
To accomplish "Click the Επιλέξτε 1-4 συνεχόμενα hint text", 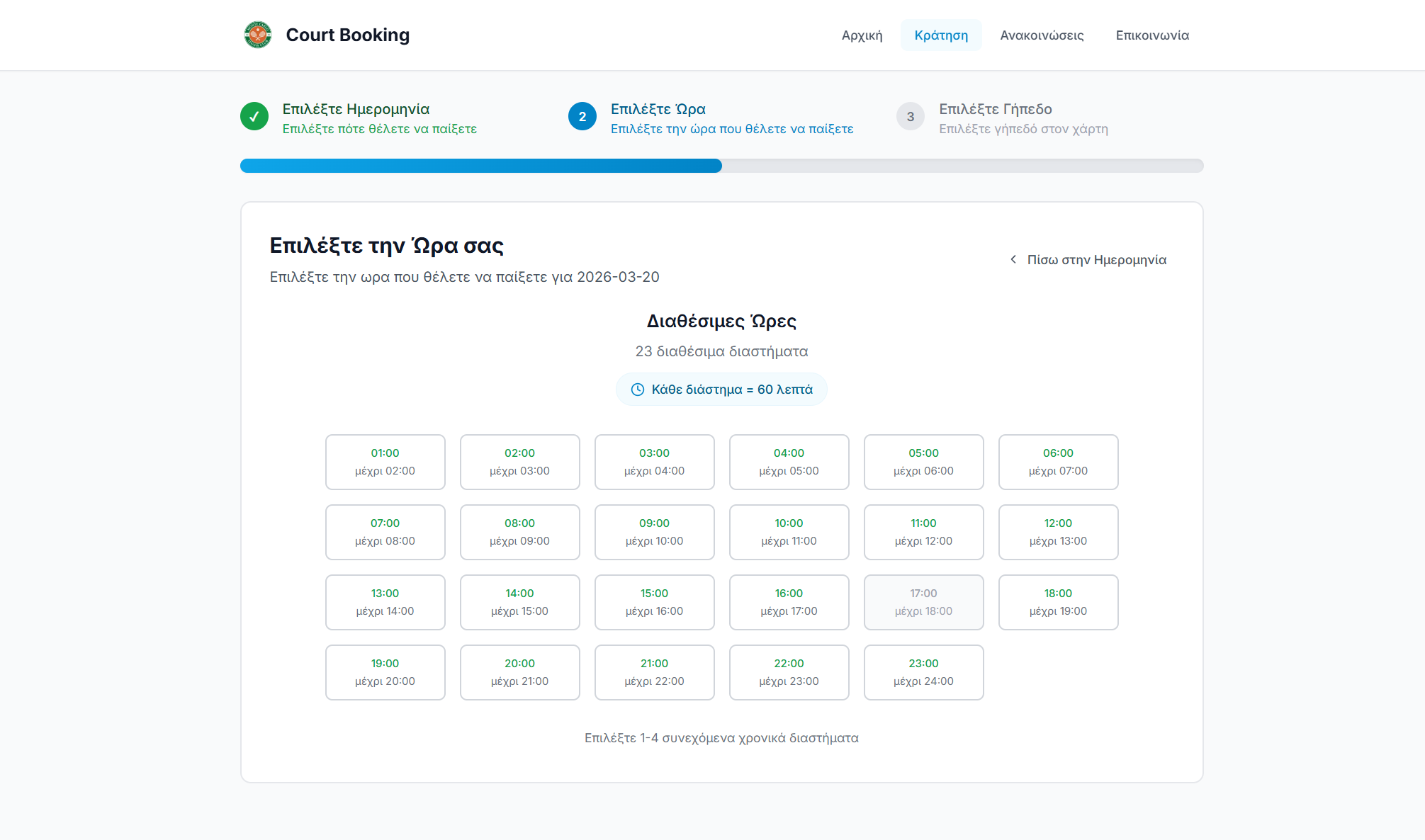I will pos(721,738).
